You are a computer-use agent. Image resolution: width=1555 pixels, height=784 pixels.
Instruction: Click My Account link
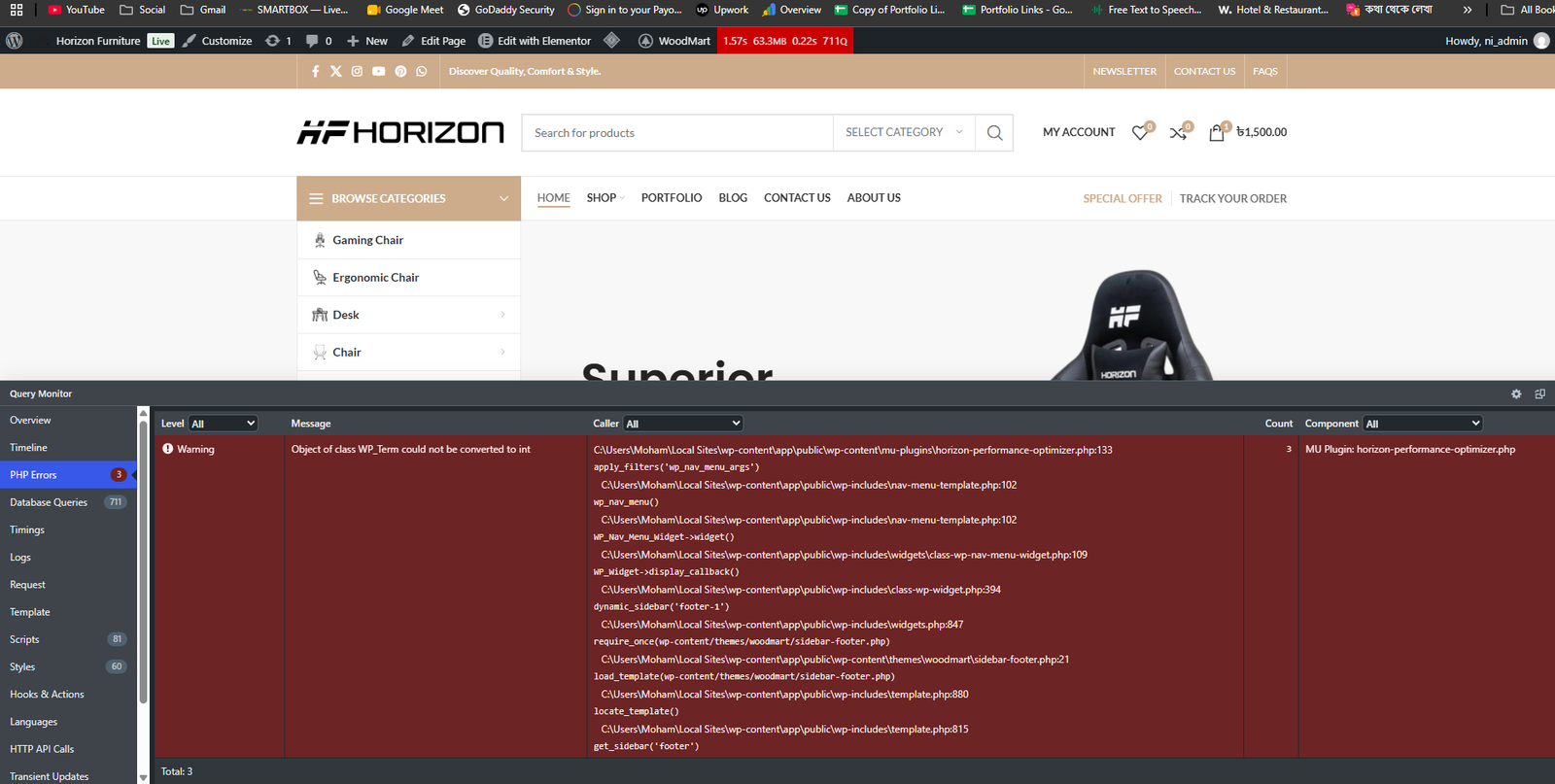(x=1079, y=132)
